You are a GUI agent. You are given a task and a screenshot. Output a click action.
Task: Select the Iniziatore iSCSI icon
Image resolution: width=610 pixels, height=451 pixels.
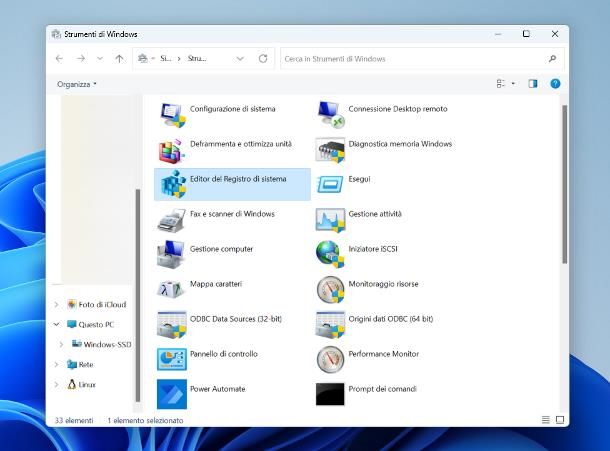tap(330, 254)
